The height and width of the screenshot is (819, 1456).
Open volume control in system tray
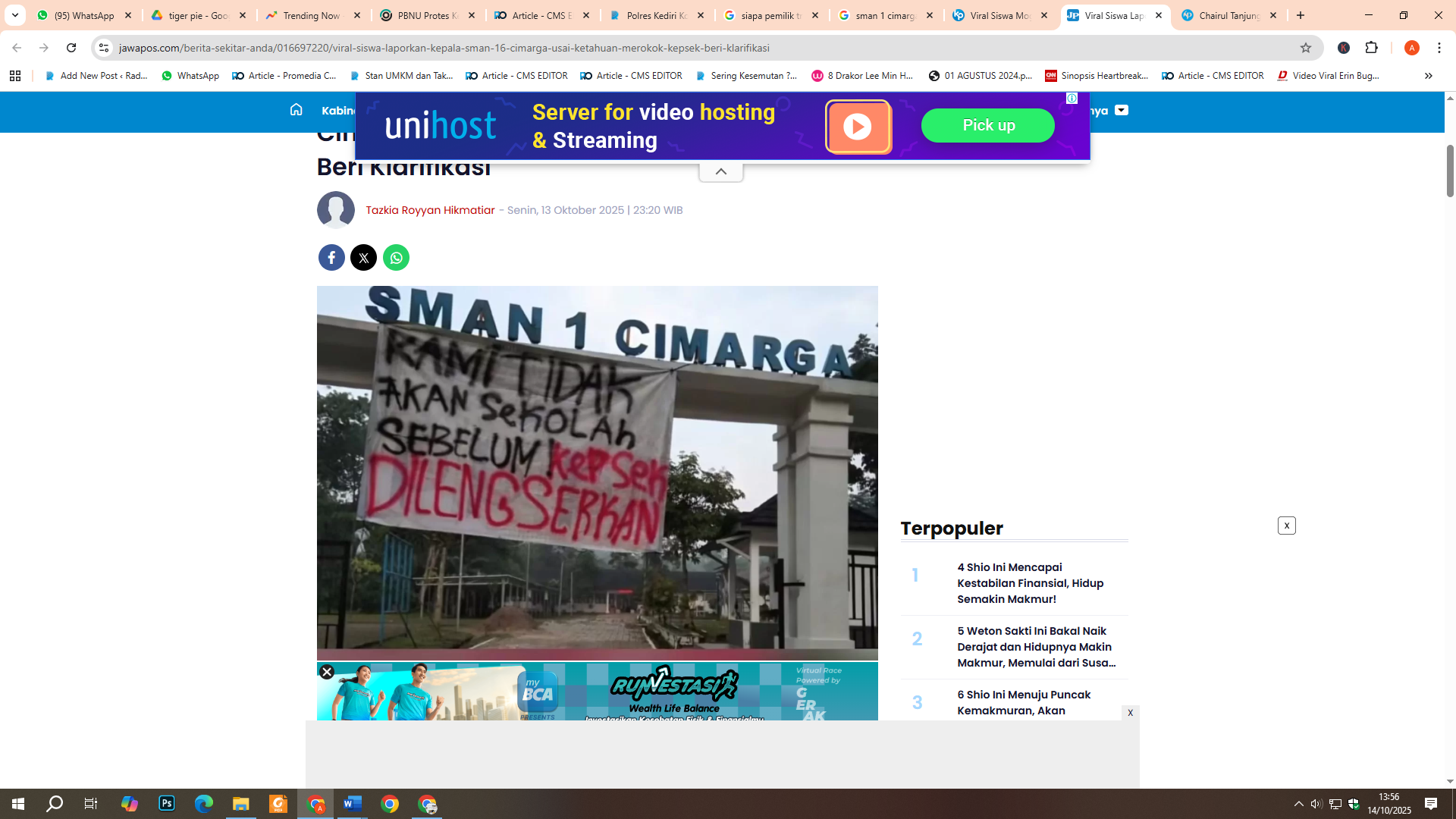[x=1316, y=804]
